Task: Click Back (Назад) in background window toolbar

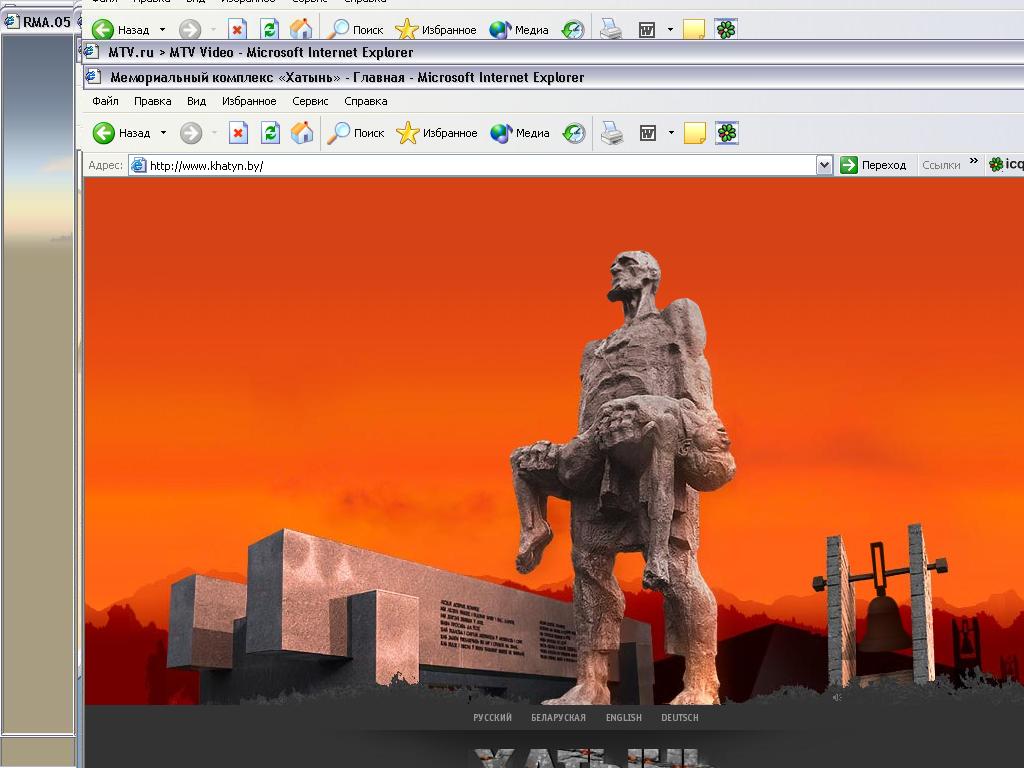Action: click(121, 29)
